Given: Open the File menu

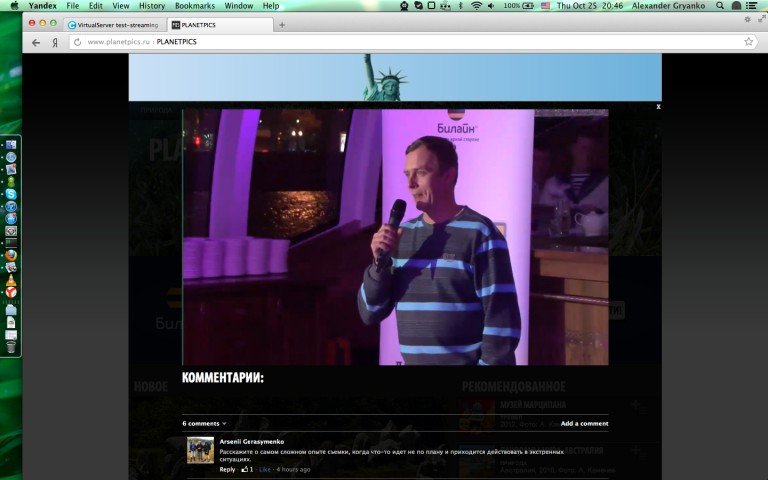Looking at the screenshot, I should [72, 6].
